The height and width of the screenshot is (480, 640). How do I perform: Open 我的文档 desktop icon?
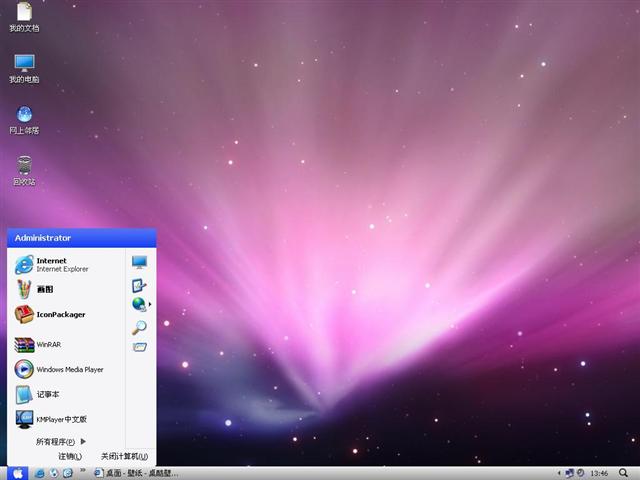click(x=24, y=16)
